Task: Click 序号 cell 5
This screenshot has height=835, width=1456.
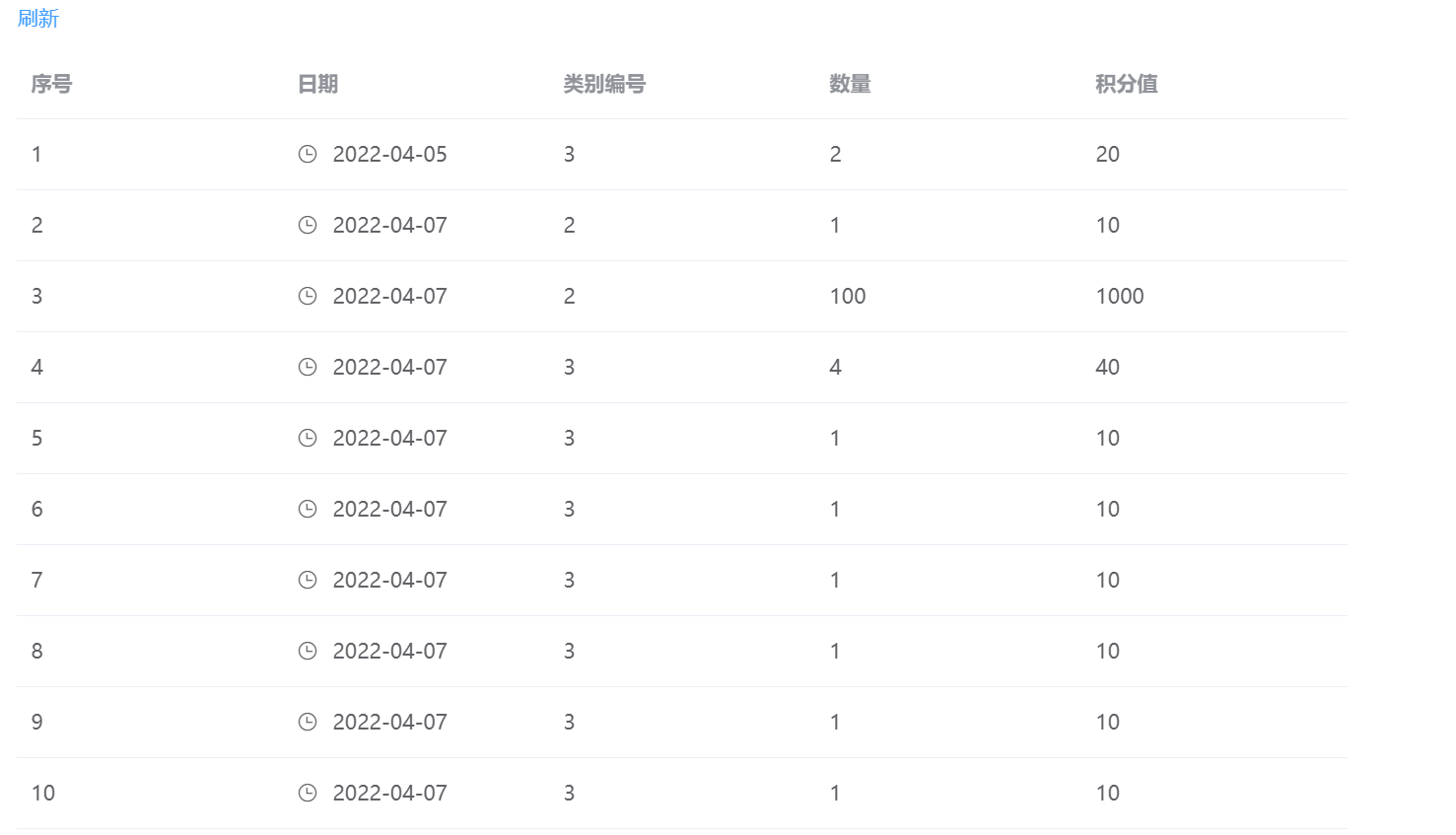Action: click(x=36, y=438)
